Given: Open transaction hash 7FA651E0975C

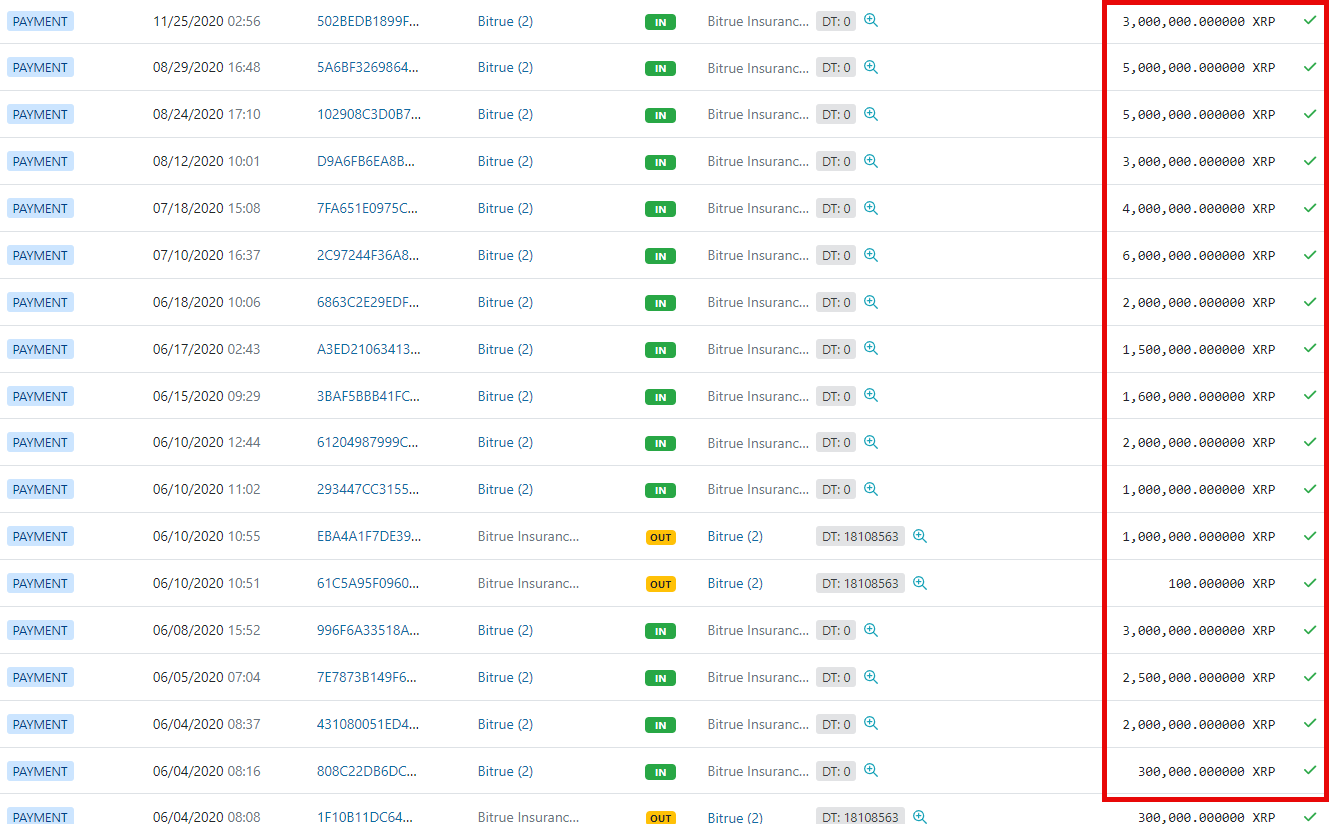Looking at the screenshot, I should [367, 209].
